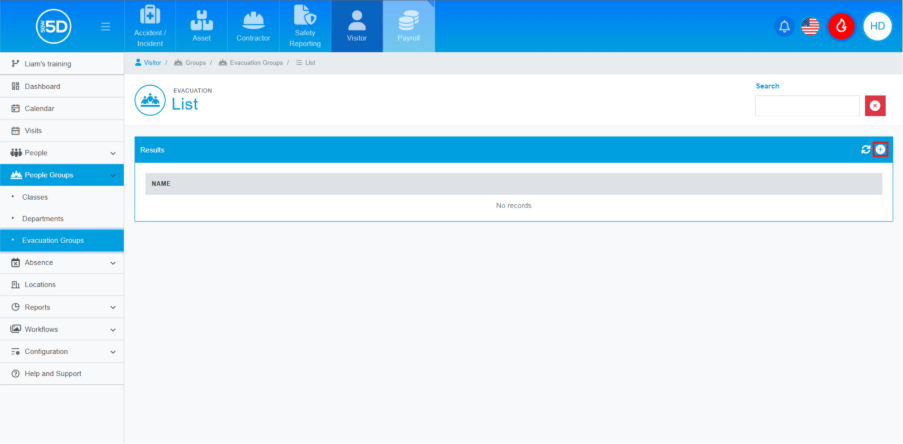Click the Results panel title
Screen dimensions: 903x444
[x=152, y=150]
